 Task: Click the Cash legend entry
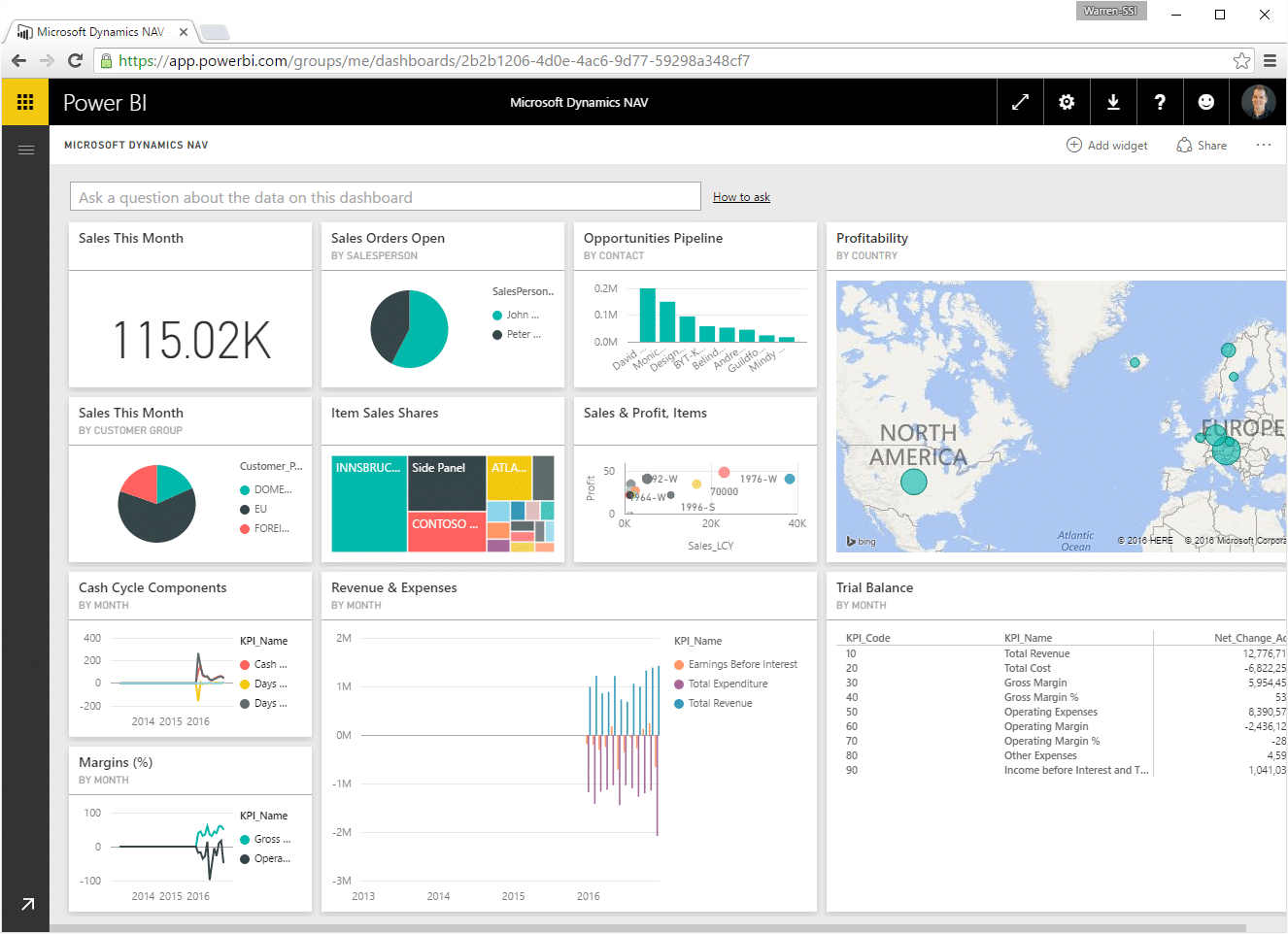pyautogui.click(x=264, y=664)
